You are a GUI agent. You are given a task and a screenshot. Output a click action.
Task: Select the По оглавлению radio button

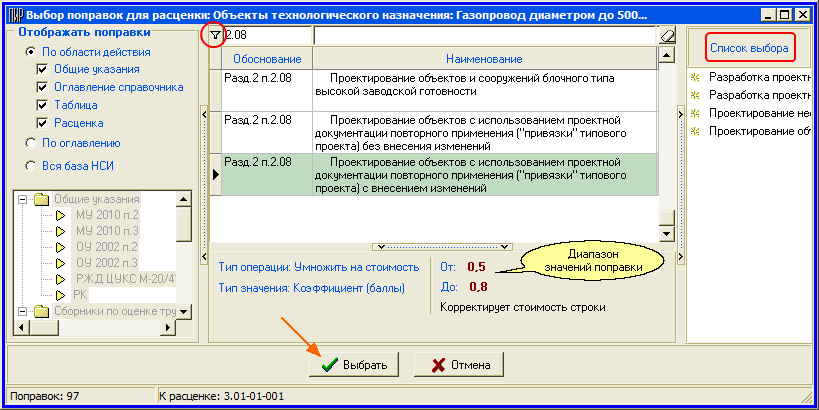pos(30,143)
